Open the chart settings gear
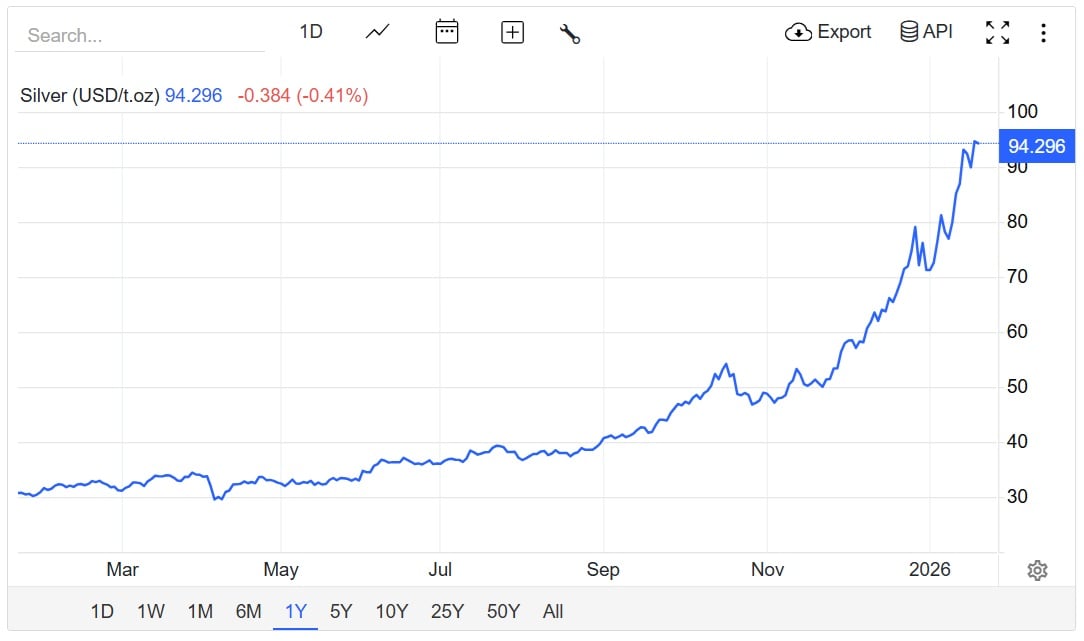1084x641 pixels. point(1037,570)
